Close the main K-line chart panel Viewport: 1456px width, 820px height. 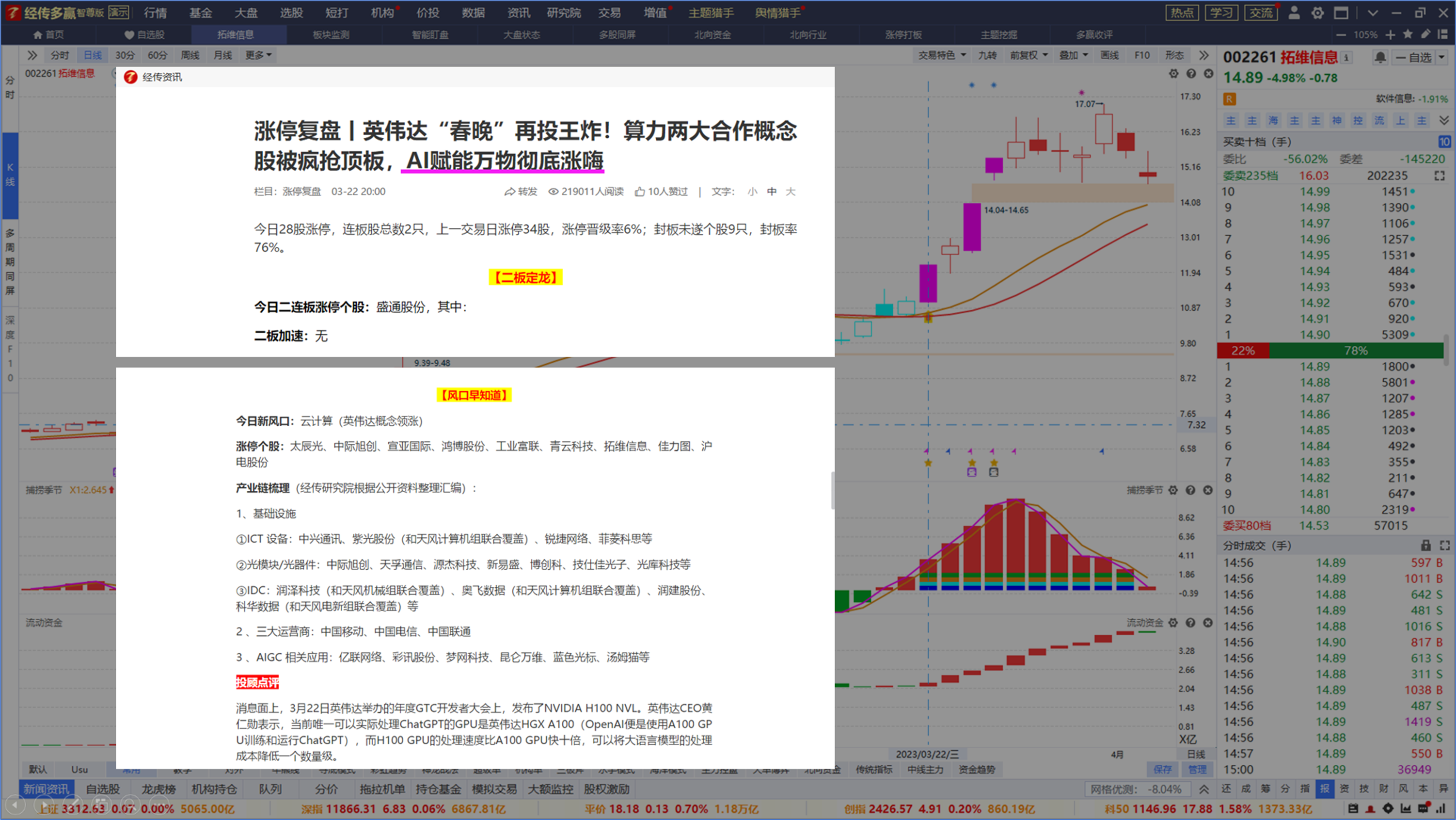pyautogui.click(x=1208, y=74)
